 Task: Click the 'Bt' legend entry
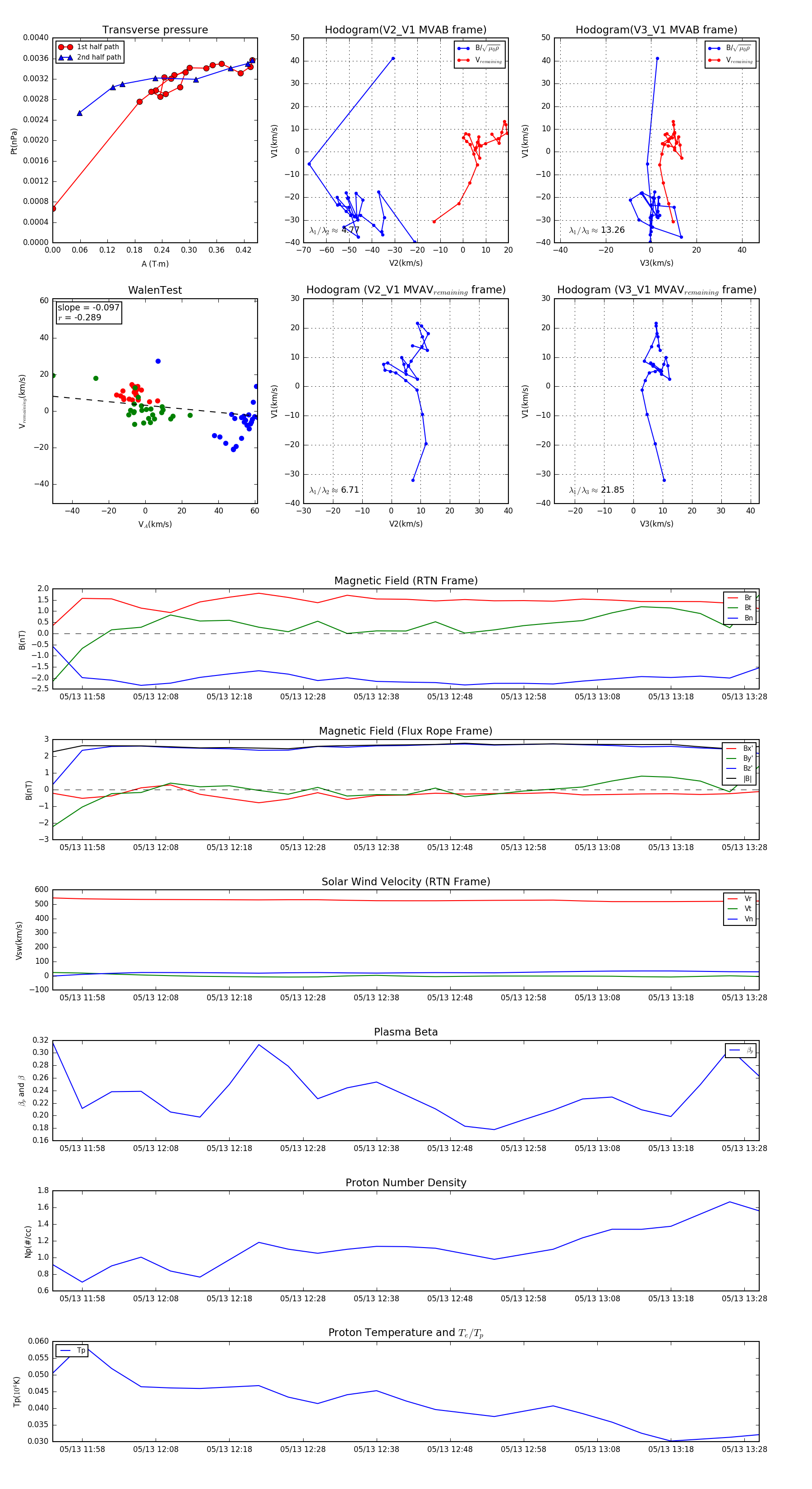click(740, 607)
